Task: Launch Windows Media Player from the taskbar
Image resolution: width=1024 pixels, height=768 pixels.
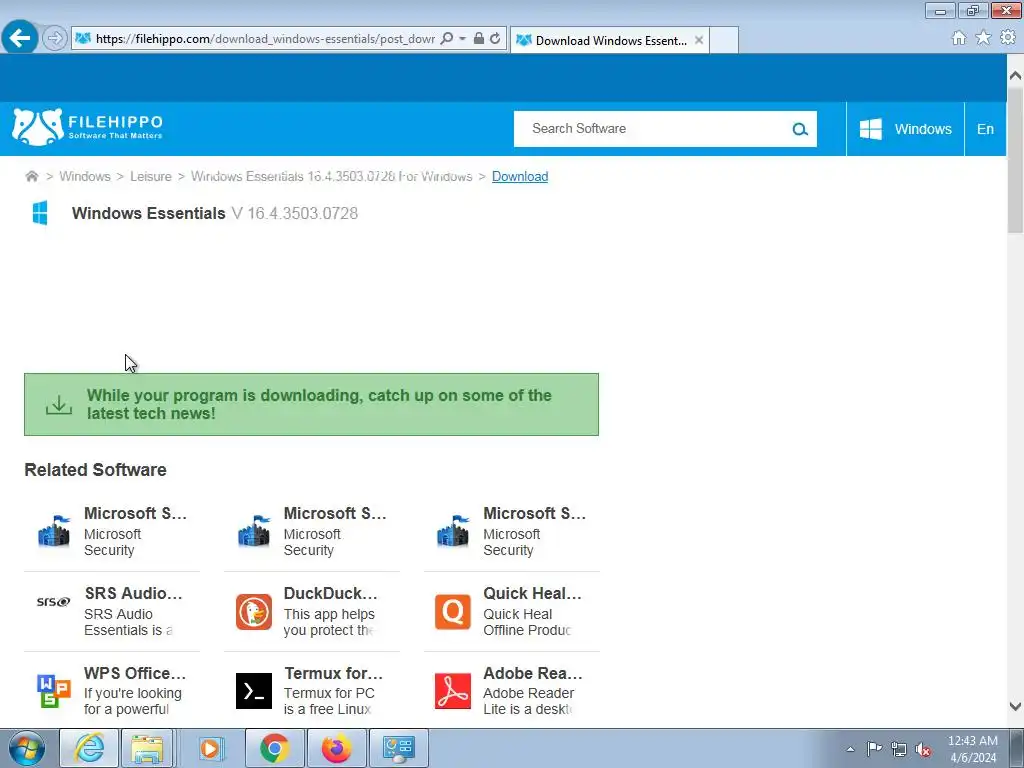Action: pyautogui.click(x=211, y=748)
